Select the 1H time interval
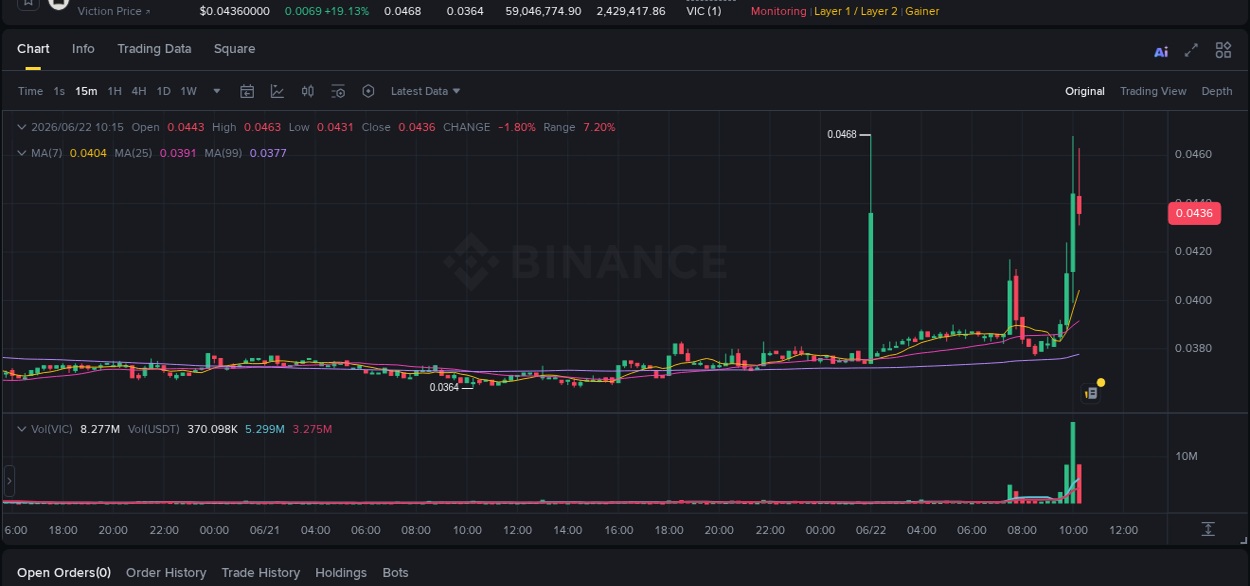Screen dimensions: 1250x586 115,91
